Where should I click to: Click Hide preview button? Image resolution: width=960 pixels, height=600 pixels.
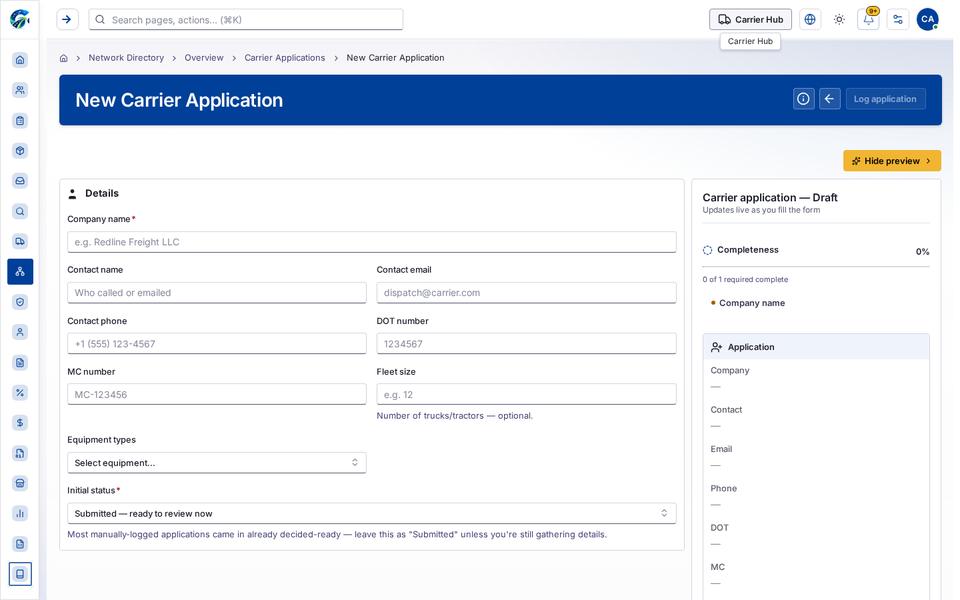pos(891,161)
